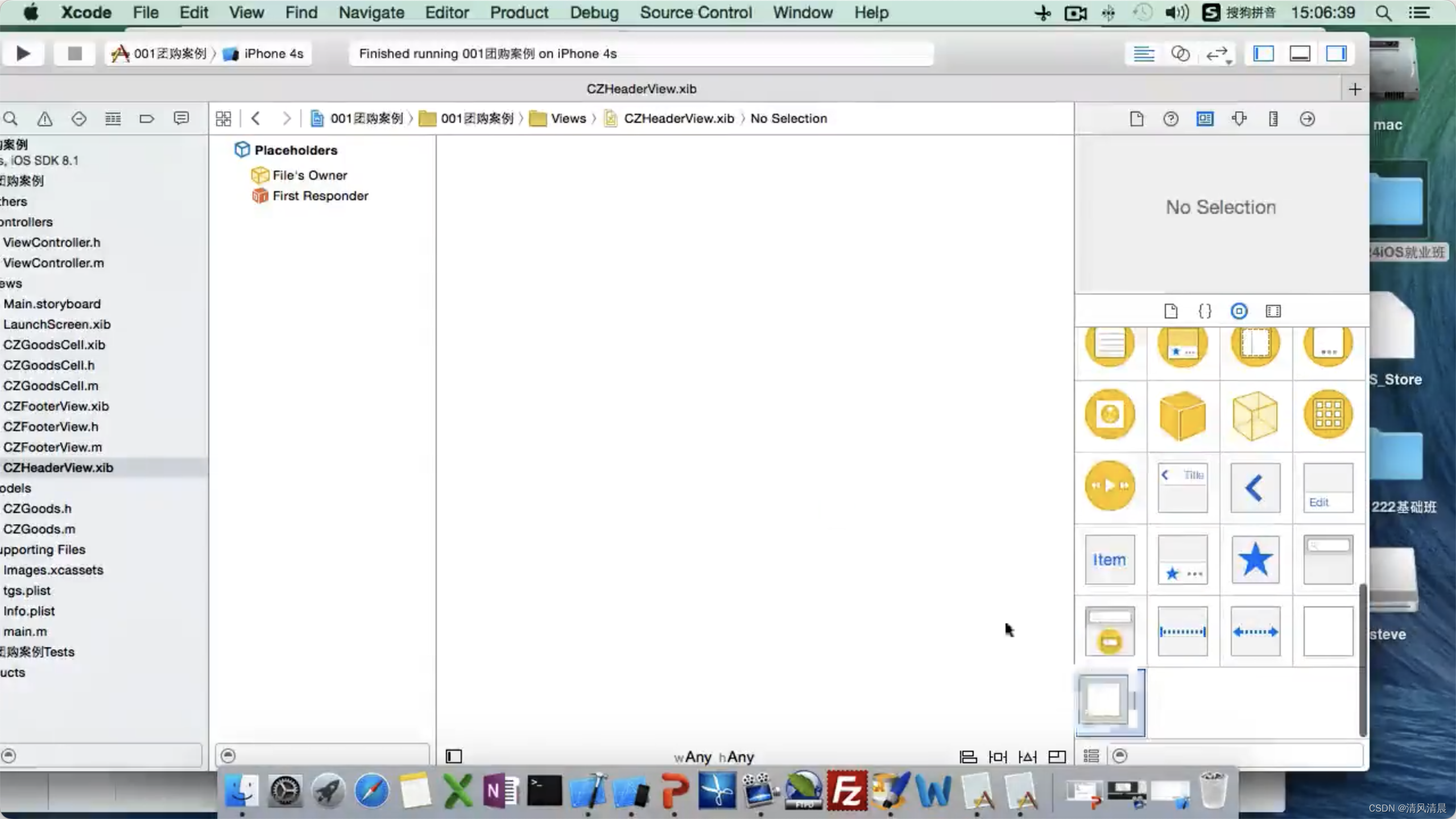This screenshot has height=819, width=1456.
Task: Open the Find navigator
Action: point(10,118)
